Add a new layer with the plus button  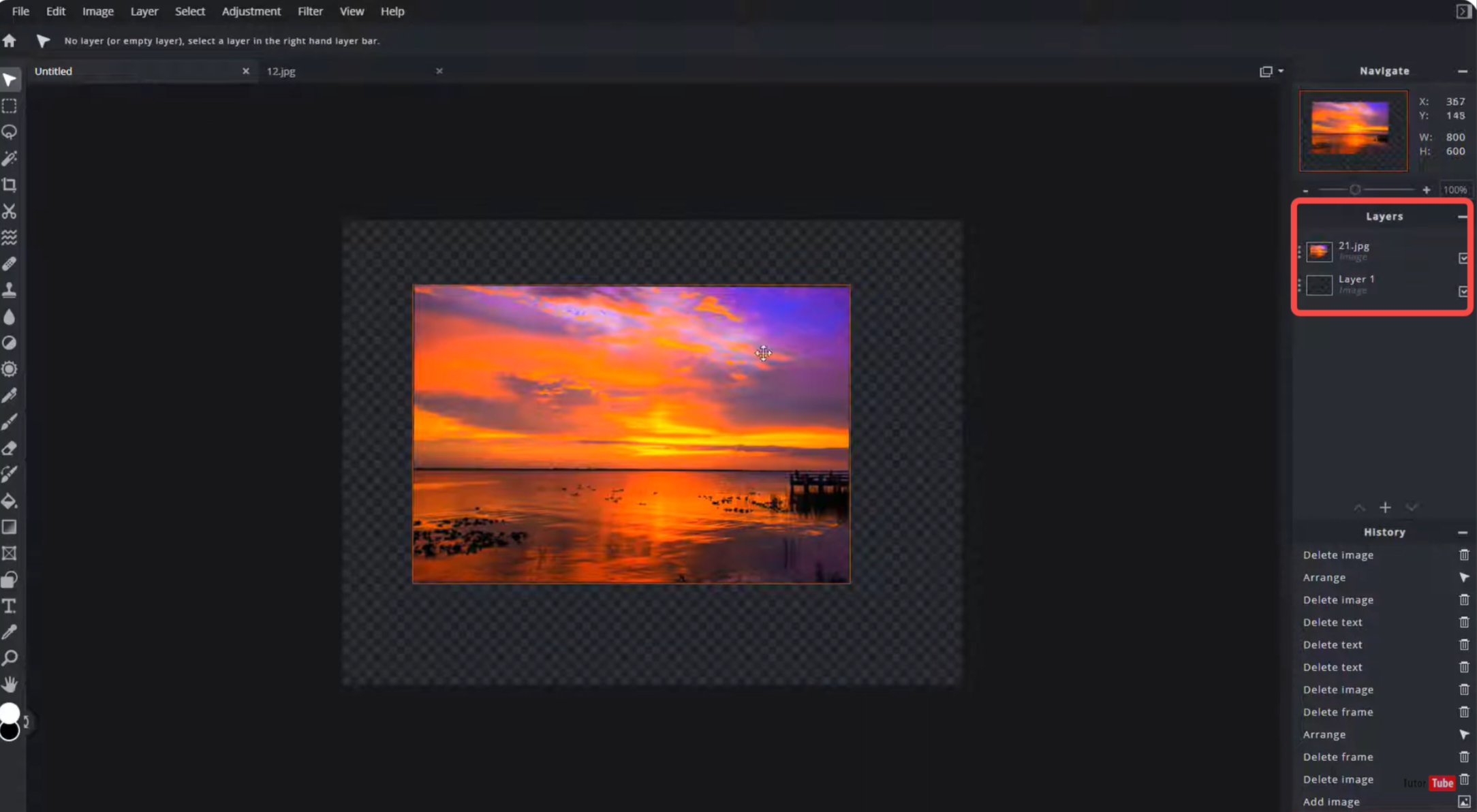tap(1386, 507)
